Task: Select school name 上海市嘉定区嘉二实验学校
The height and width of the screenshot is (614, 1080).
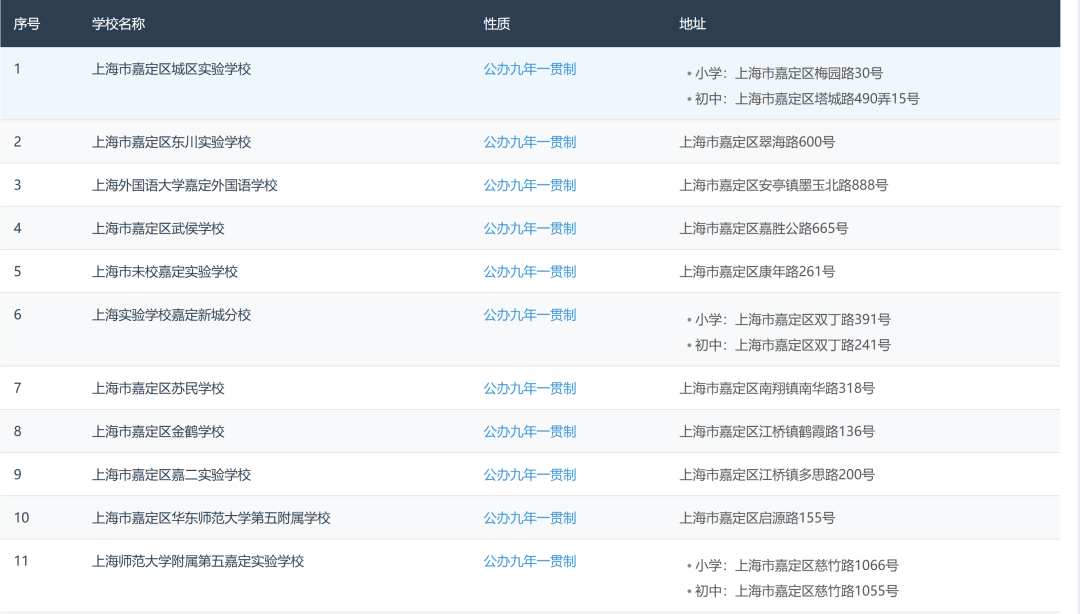Action: 172,475
